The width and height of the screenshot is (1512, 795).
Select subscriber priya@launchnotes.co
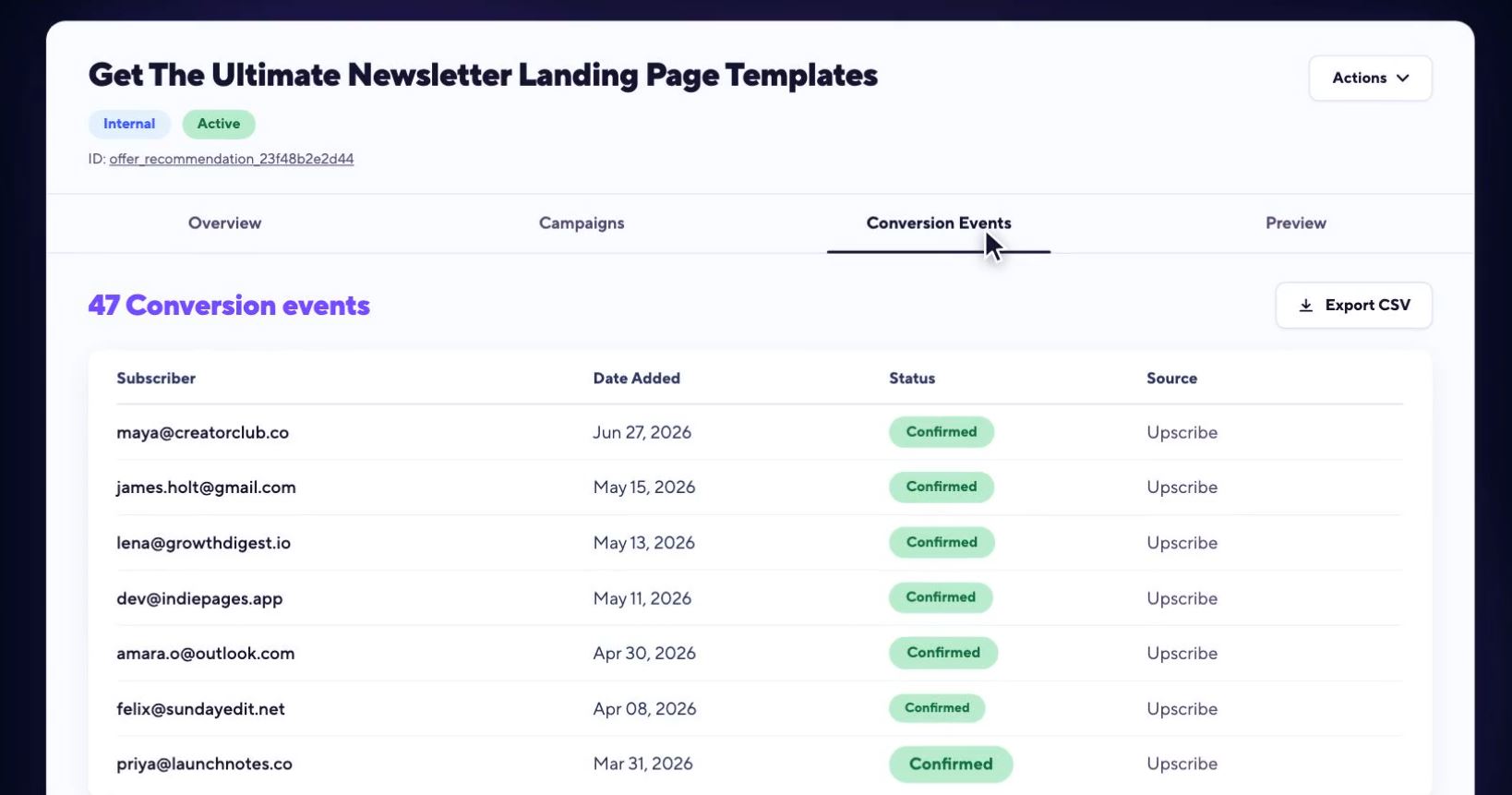click(204, 765)
